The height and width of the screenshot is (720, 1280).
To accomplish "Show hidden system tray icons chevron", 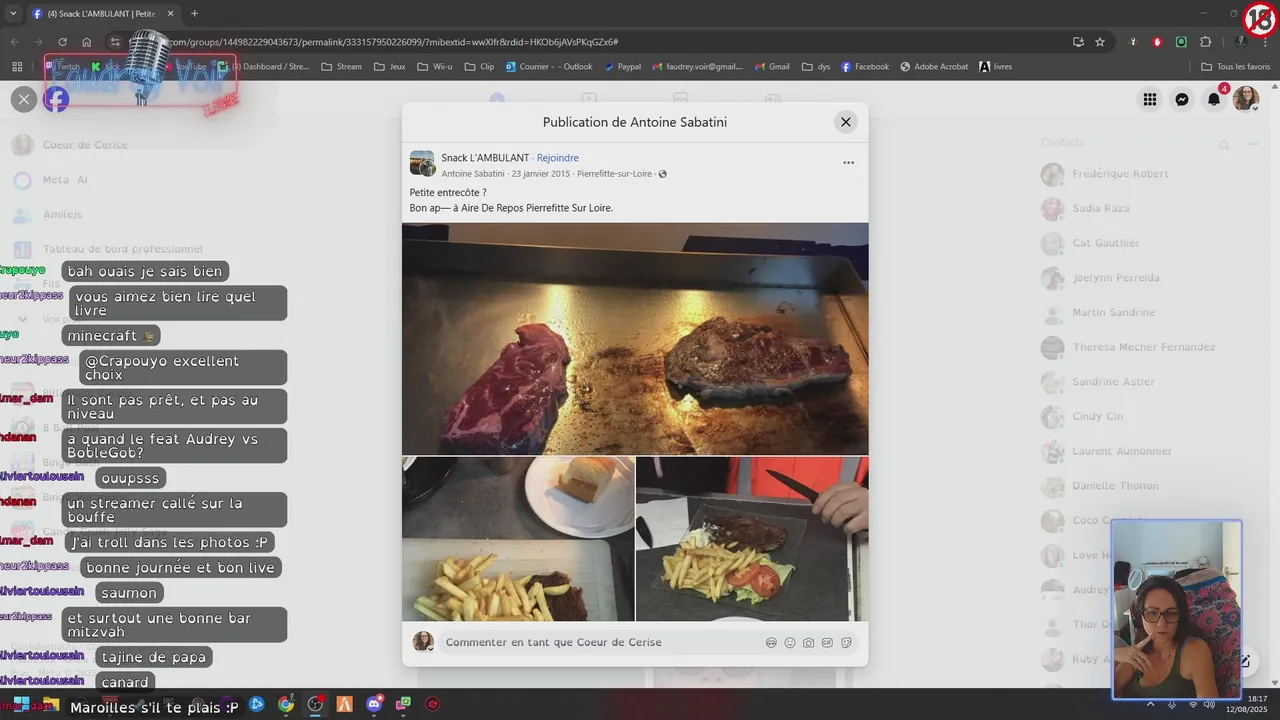I will [1150, 704].
